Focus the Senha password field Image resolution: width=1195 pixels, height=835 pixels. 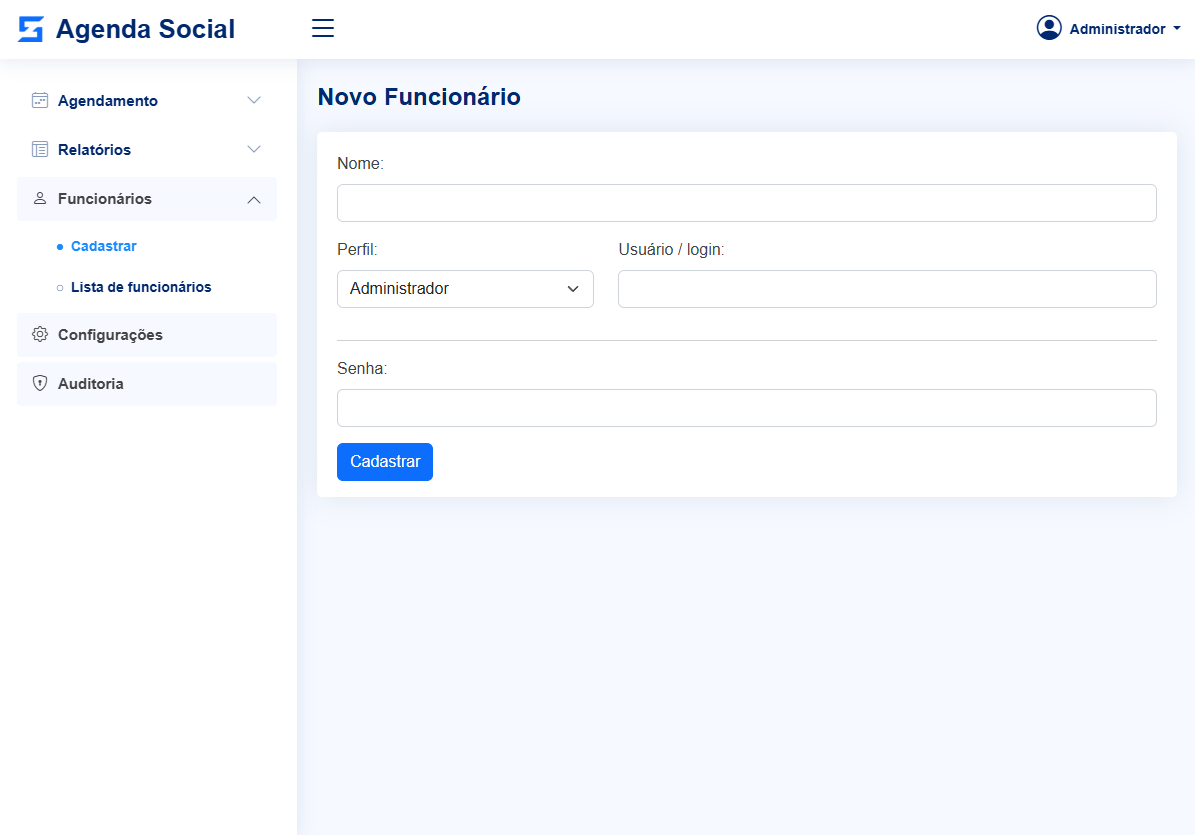pyautogui.click(x=746, y=408)
